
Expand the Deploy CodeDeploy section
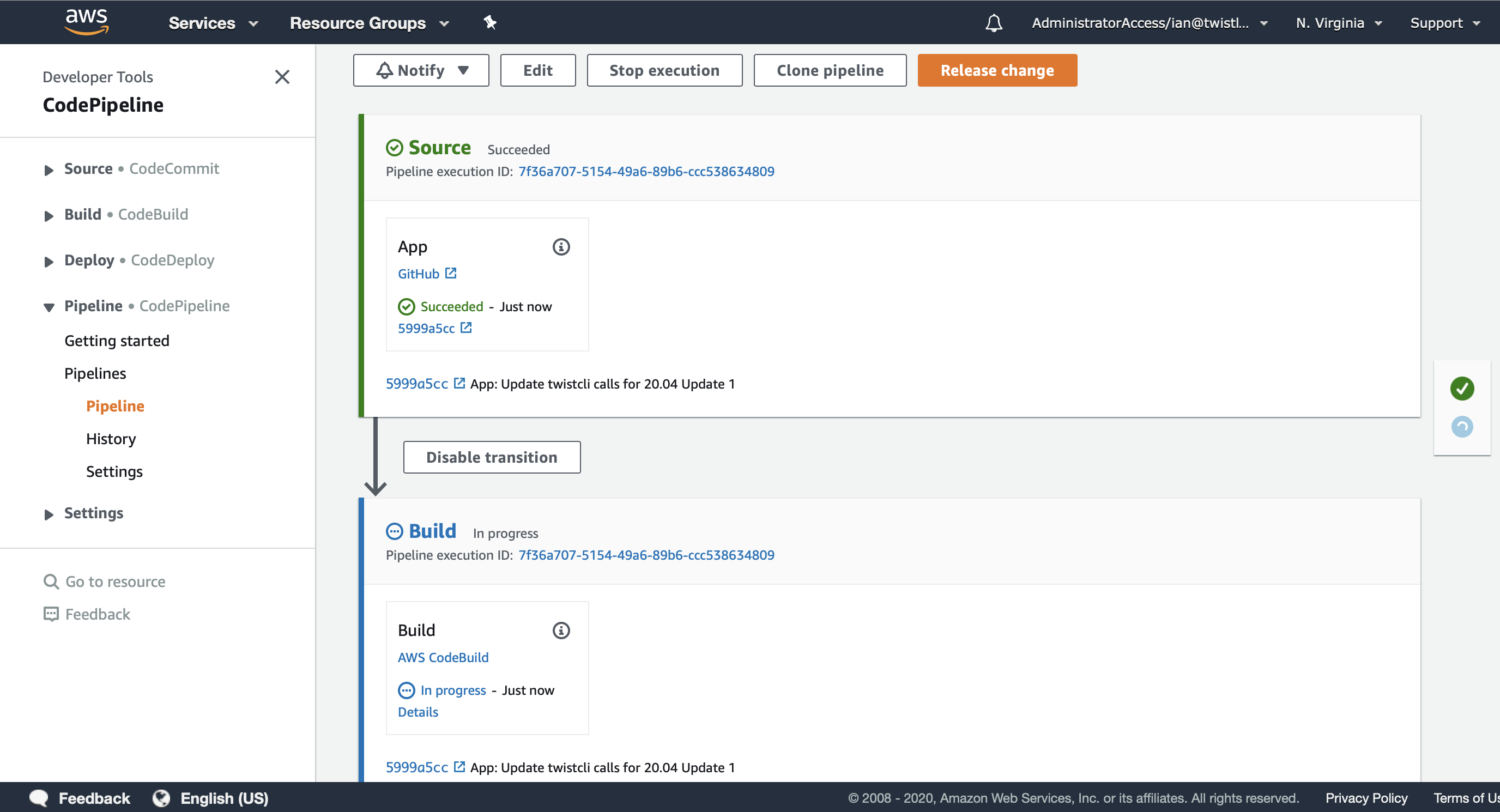click(49, 262)
